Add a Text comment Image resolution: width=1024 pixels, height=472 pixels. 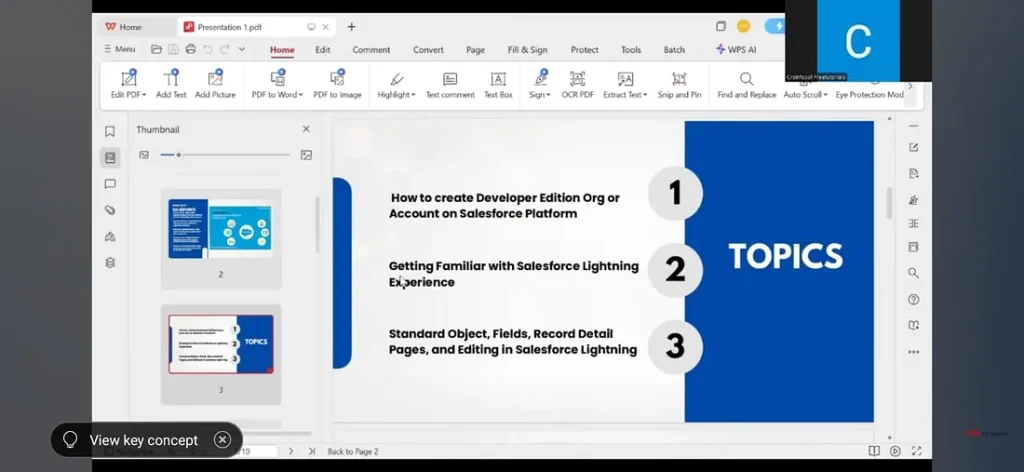(450, 79)
